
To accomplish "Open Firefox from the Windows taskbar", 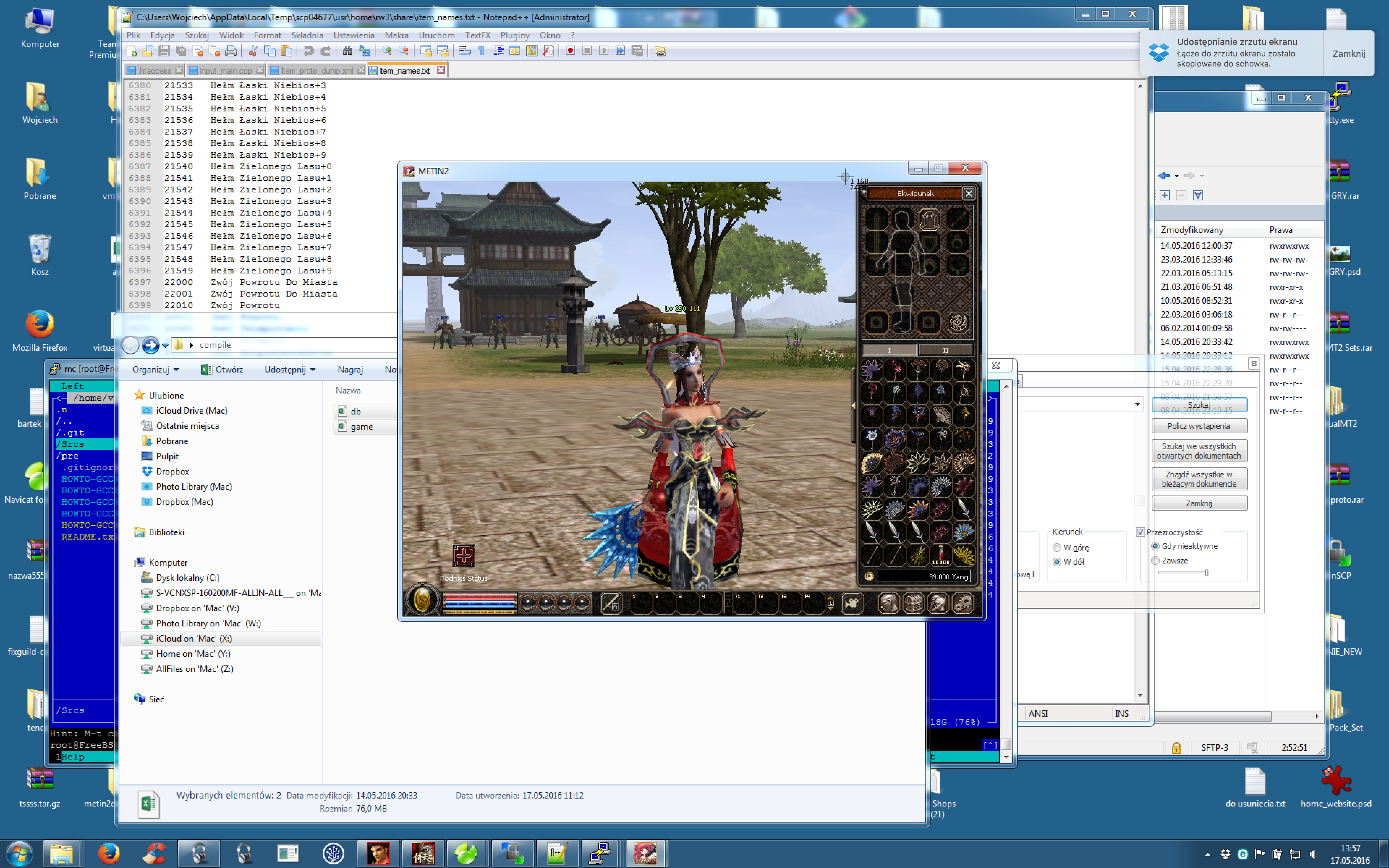I will pos(109,853).
